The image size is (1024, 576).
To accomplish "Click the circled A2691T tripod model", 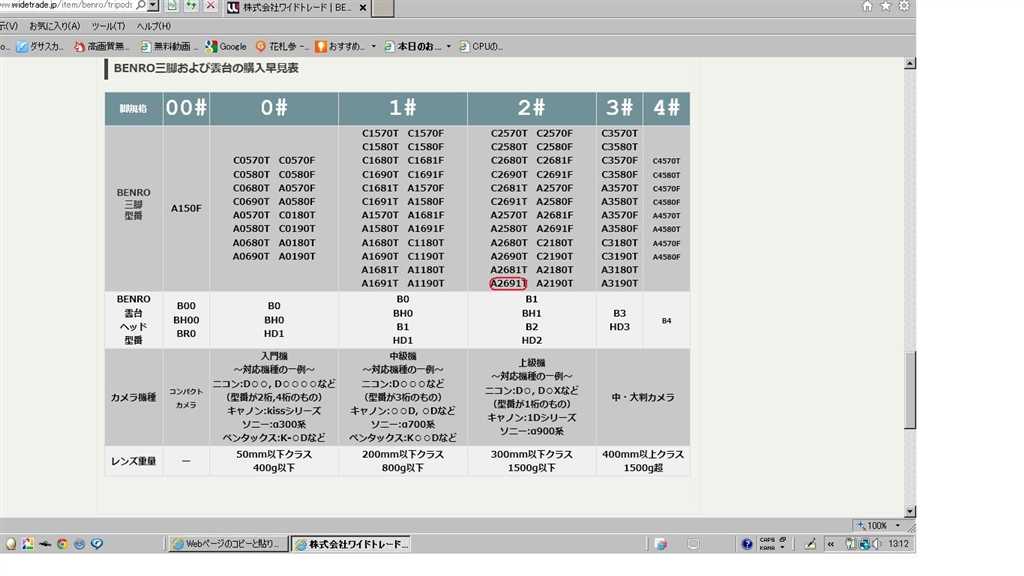I will coord(508,283).
